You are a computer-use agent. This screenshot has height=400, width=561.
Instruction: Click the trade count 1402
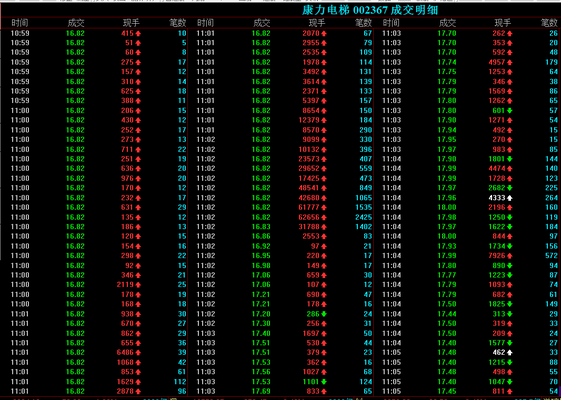click(364, 227)
